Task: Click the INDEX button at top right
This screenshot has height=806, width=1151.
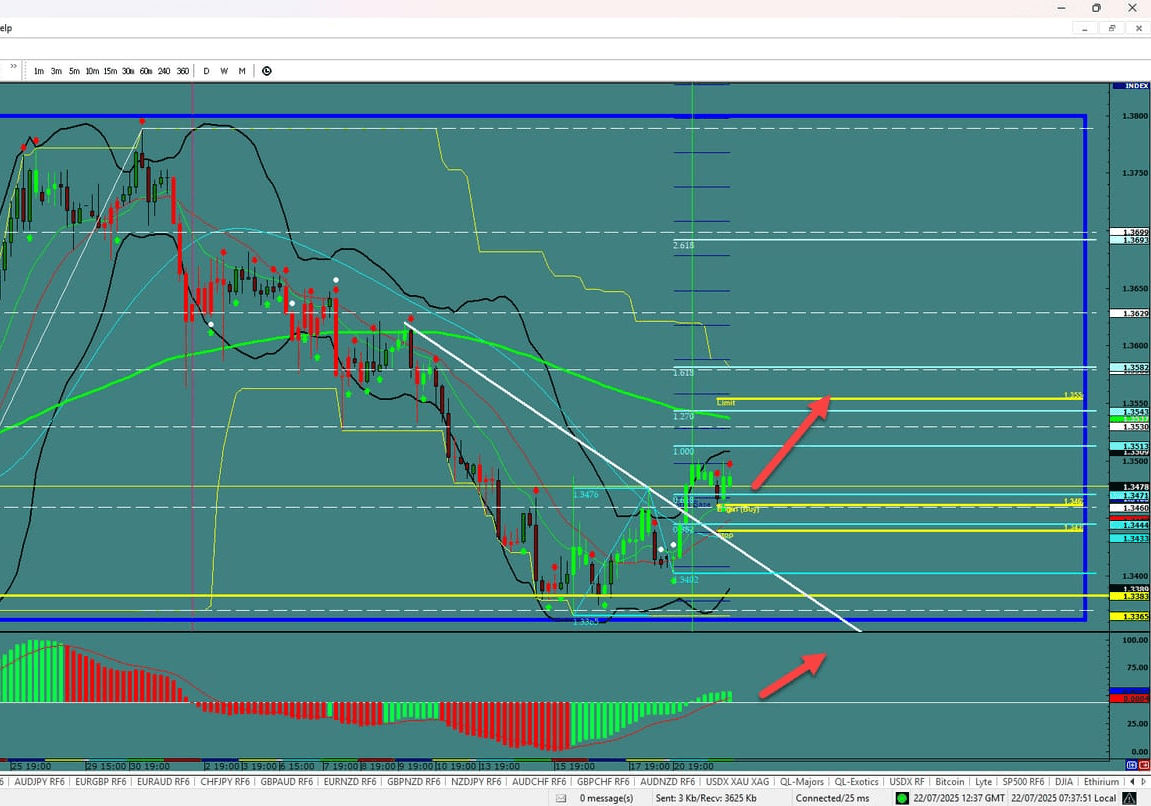Action: click(x=1130, y=85)
